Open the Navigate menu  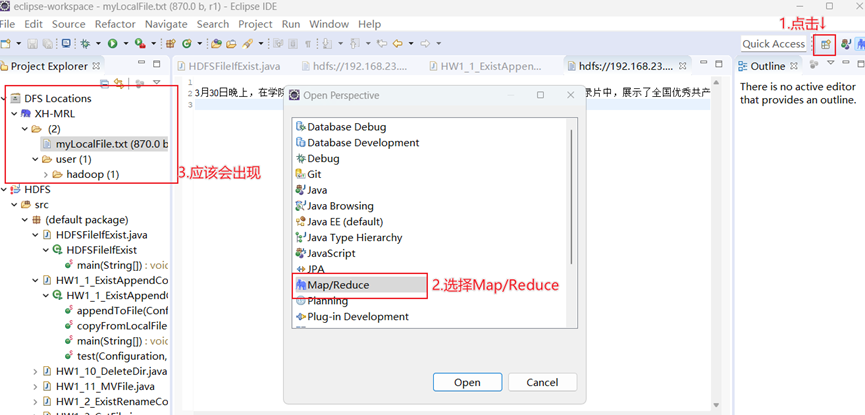pyautogui.click(x=166, y=24)
